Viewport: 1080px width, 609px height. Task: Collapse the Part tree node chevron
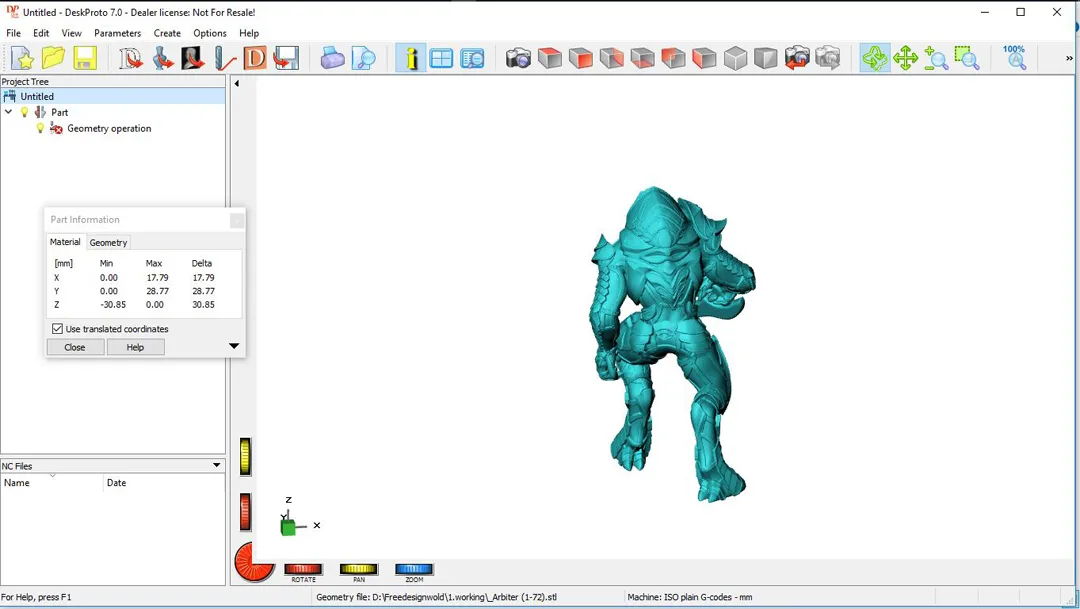pos(8,112)
